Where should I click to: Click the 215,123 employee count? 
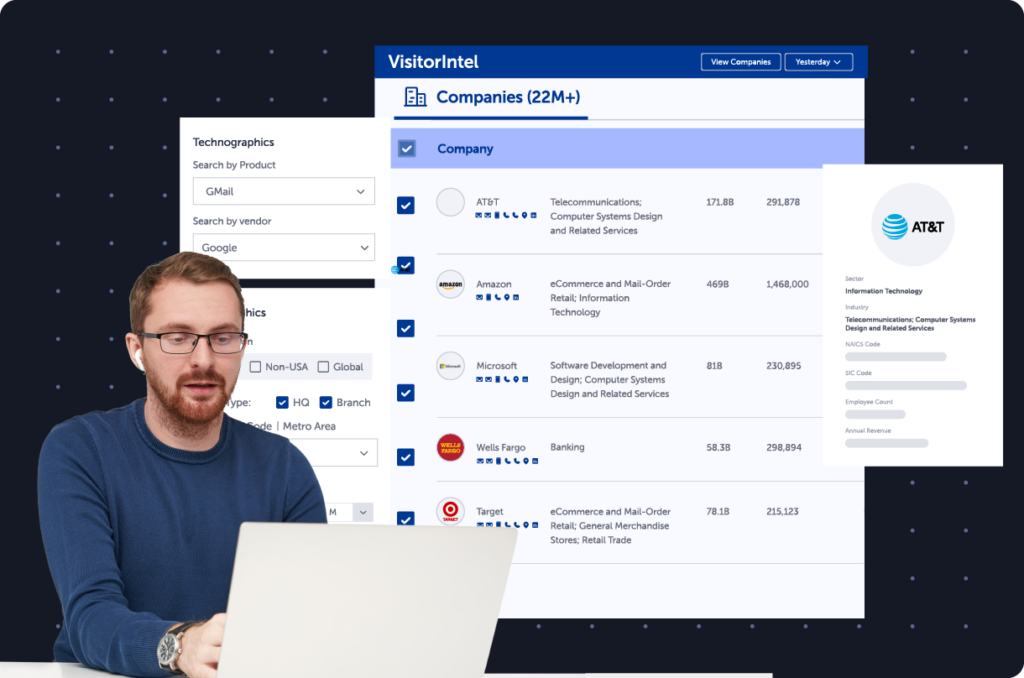782,511
